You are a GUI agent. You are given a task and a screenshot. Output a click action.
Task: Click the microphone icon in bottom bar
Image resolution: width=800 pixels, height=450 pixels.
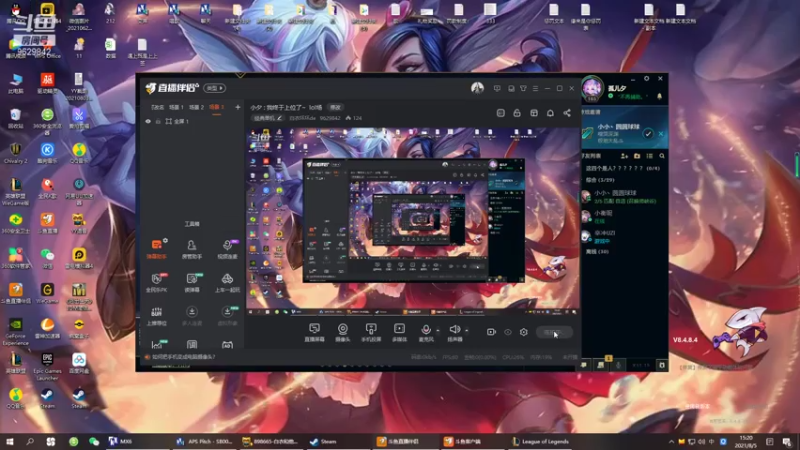[426, 330]
